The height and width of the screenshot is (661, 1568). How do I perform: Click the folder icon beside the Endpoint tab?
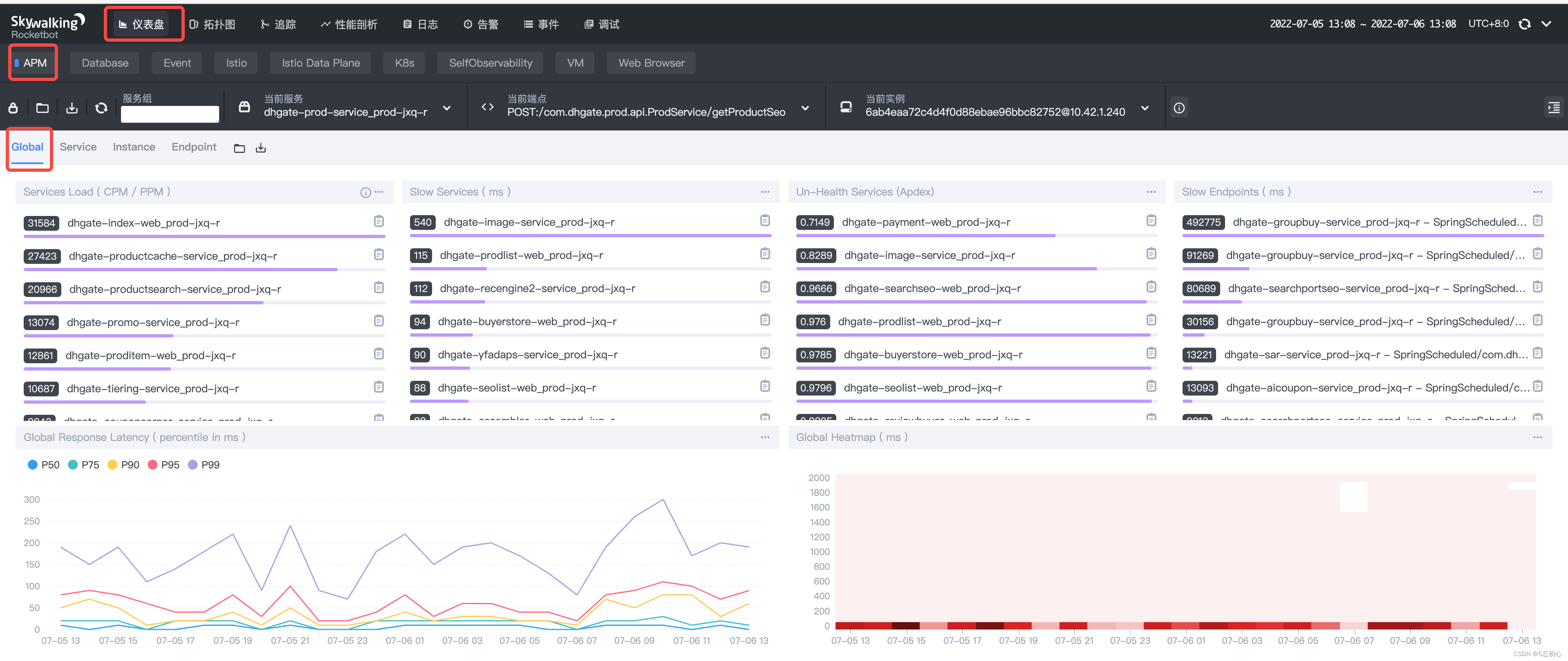pos(239,148)
